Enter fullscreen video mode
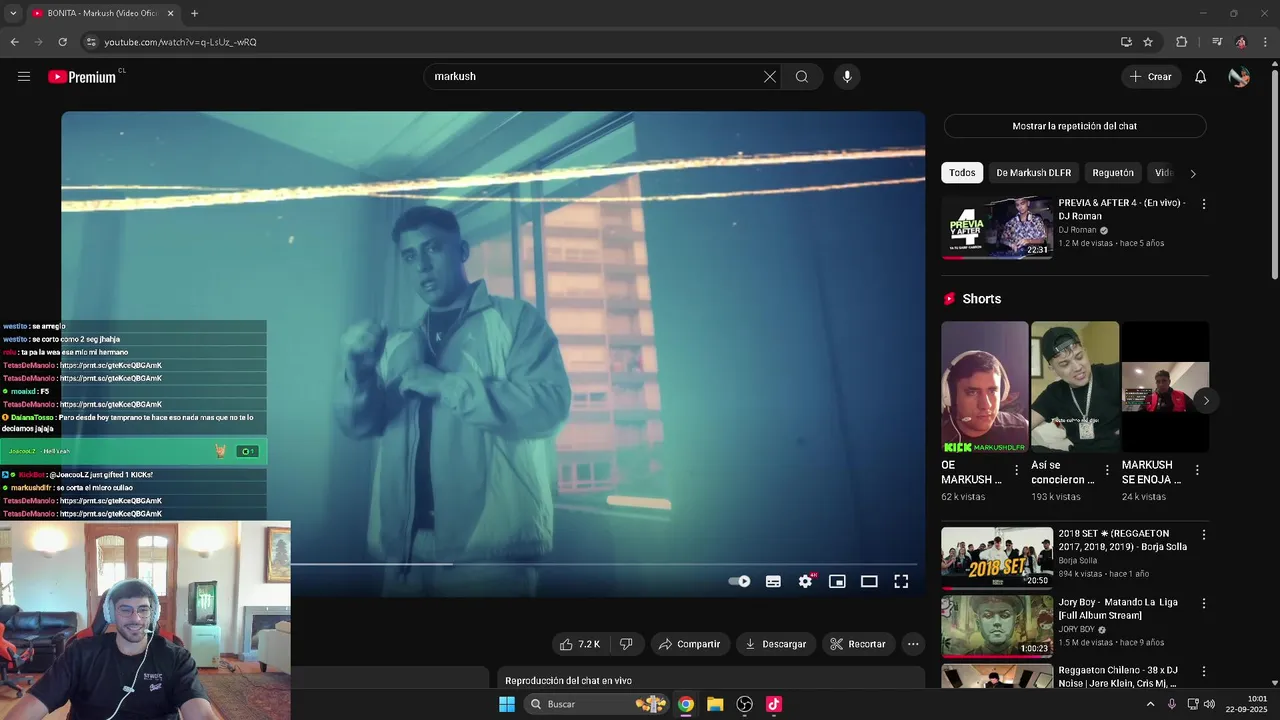 (x=901, y=581)
